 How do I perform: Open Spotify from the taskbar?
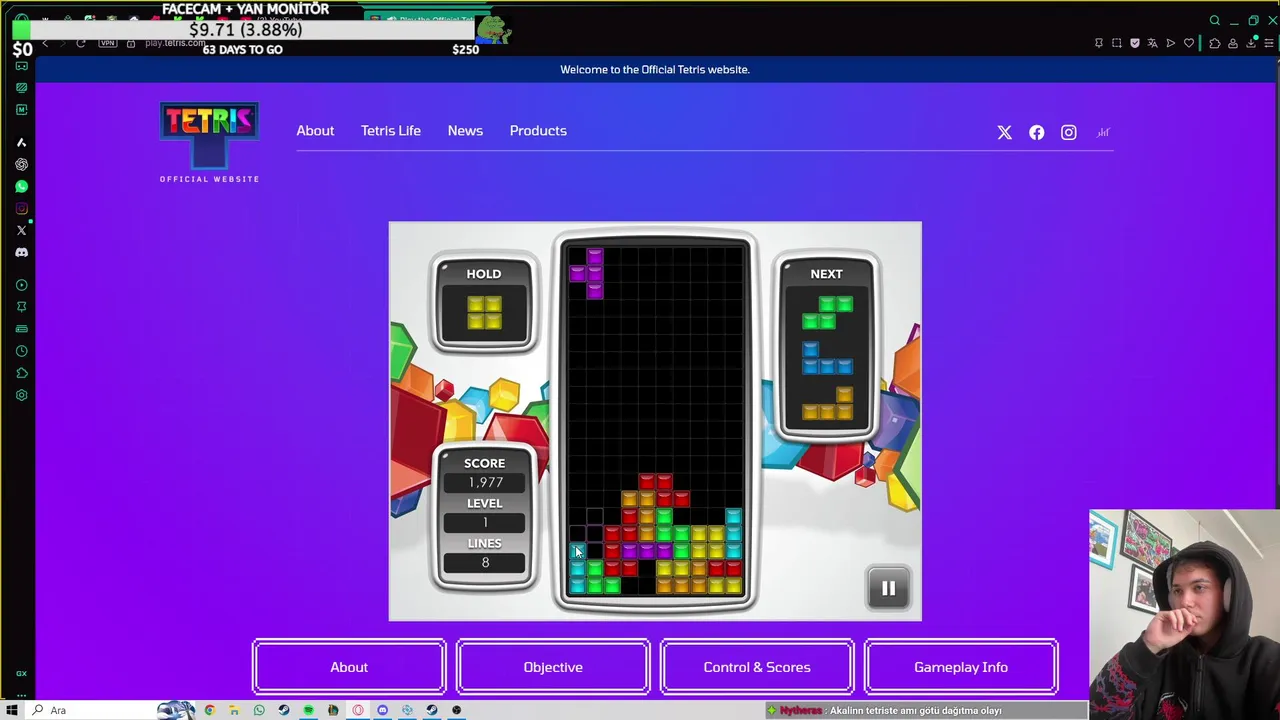(308, 710)
